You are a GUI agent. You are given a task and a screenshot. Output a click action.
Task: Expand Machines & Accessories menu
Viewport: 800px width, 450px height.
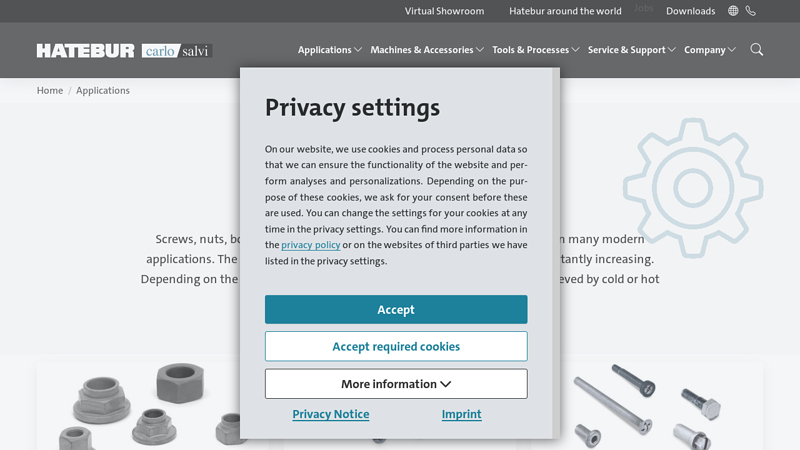427,50
